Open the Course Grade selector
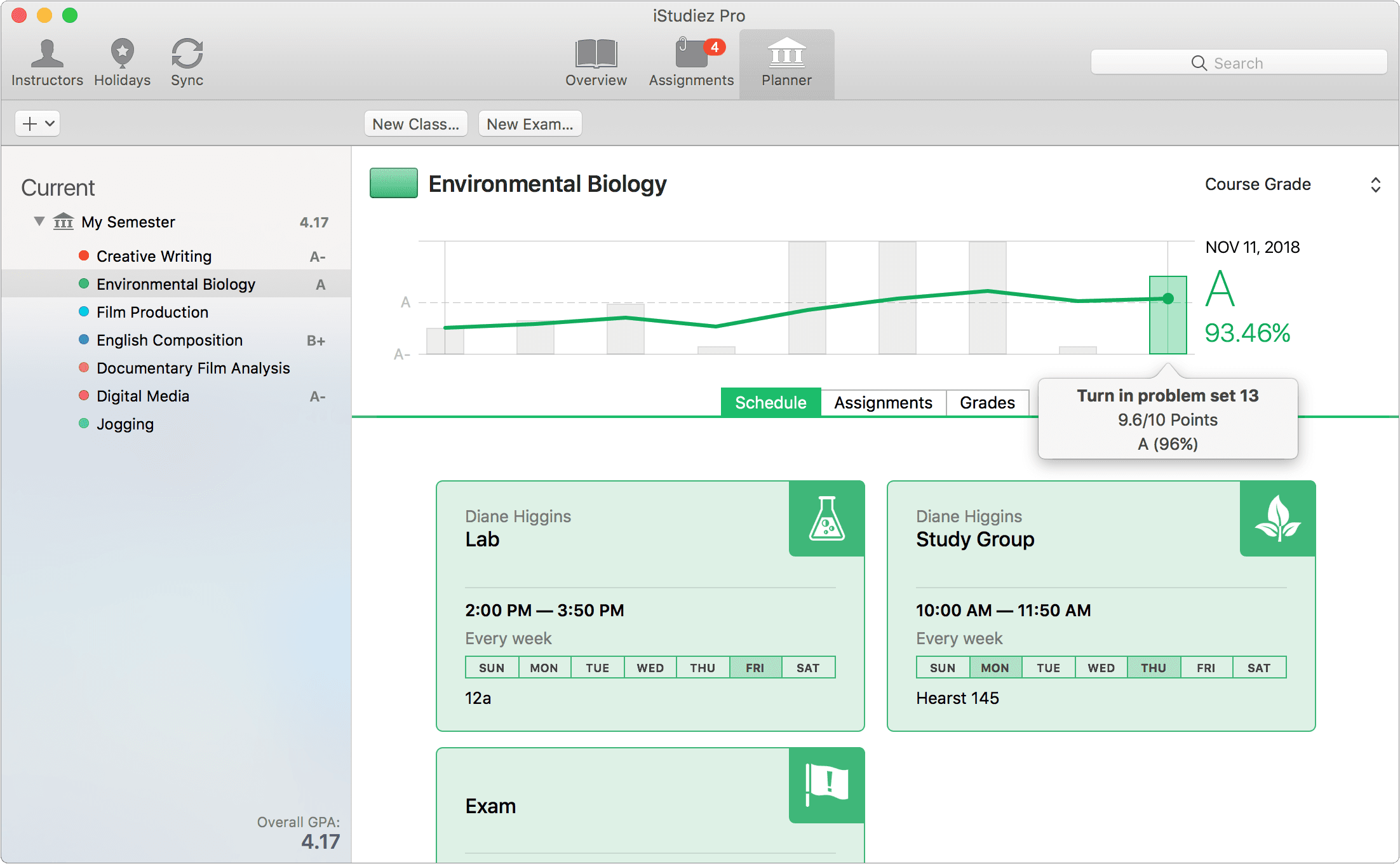 pyautogui.click(x=1293, y=184)
